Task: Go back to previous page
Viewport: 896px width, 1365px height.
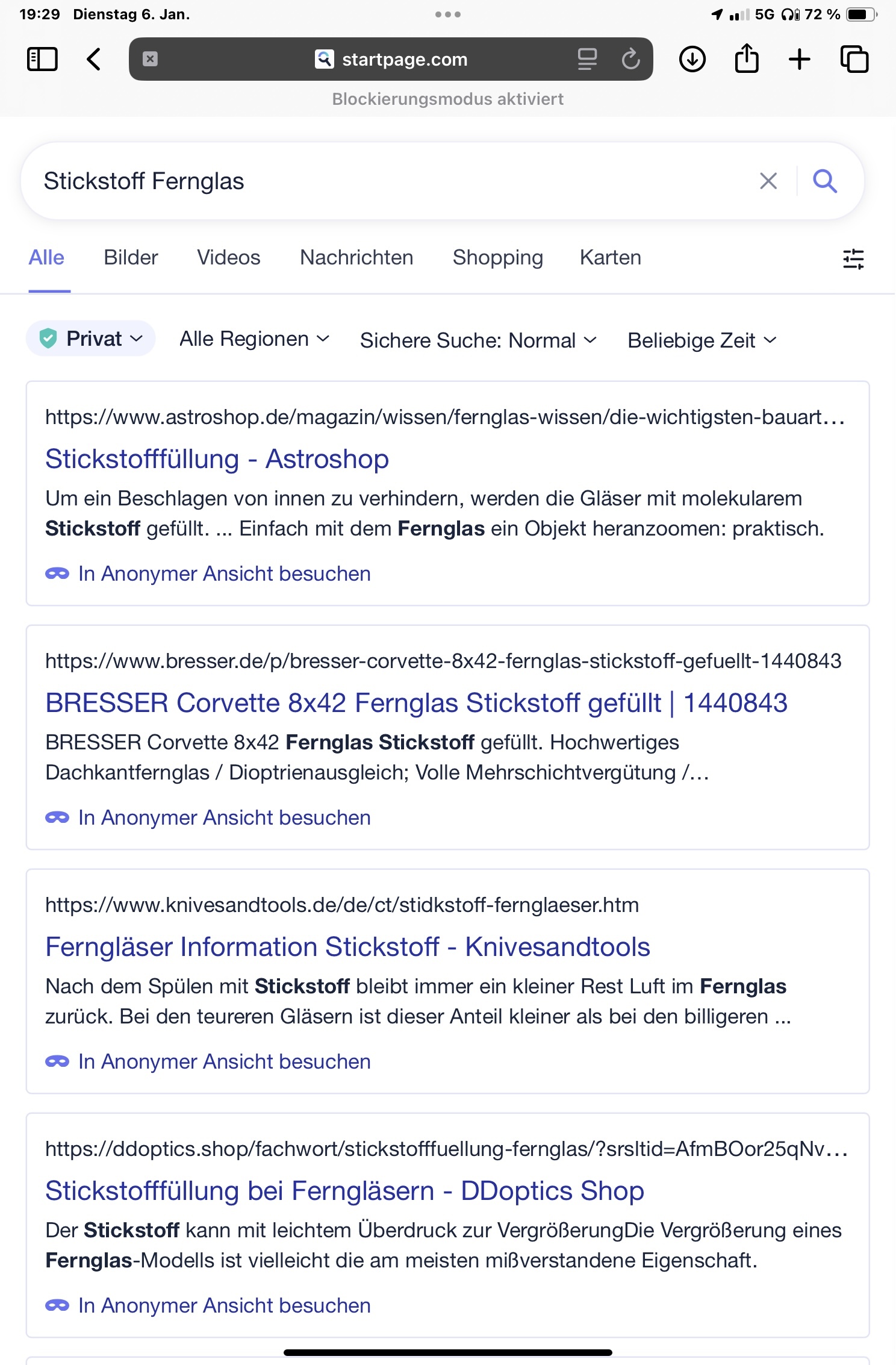Action: point(94,60)
